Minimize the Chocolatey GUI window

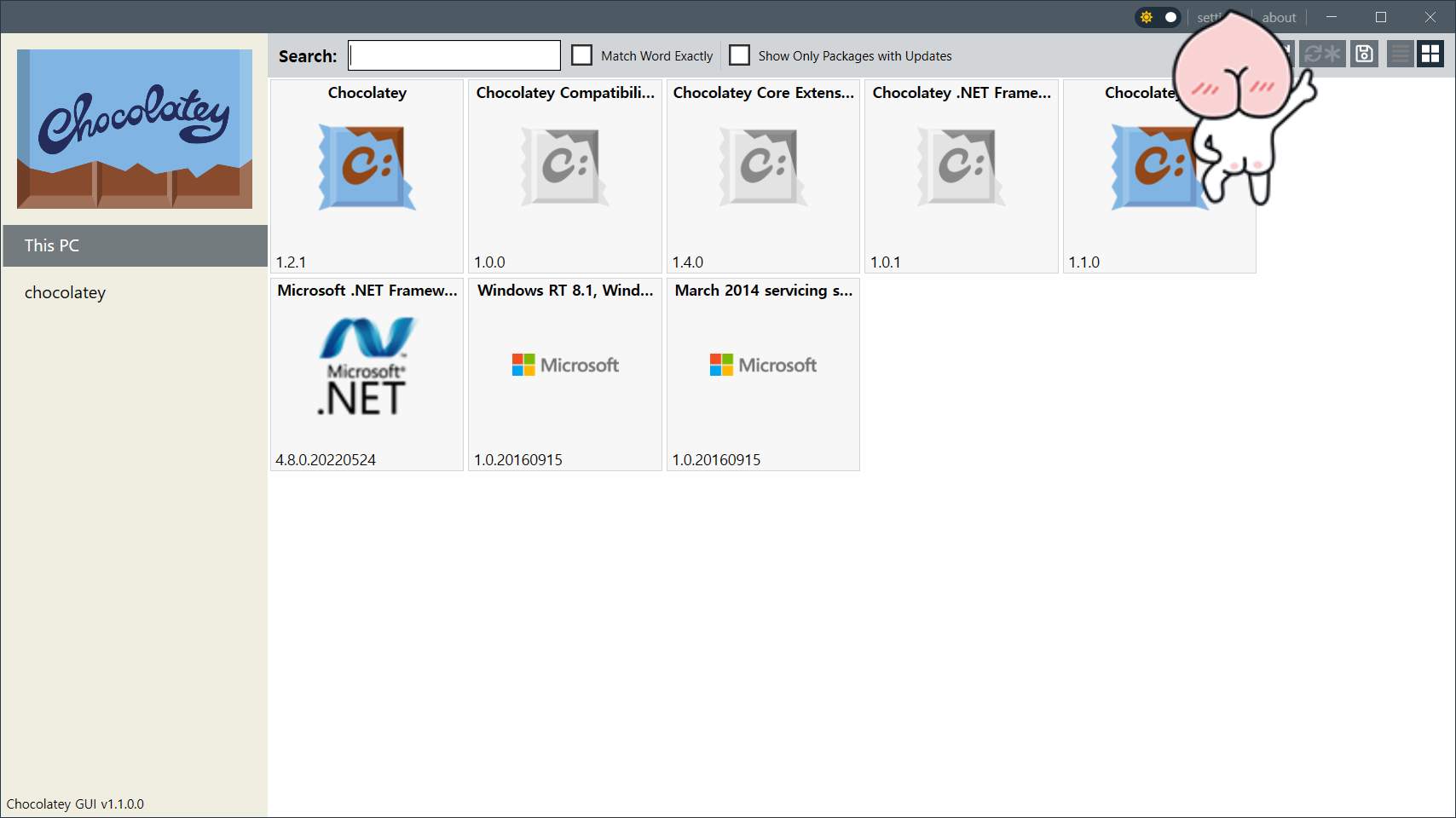[x=1331, y=17]
